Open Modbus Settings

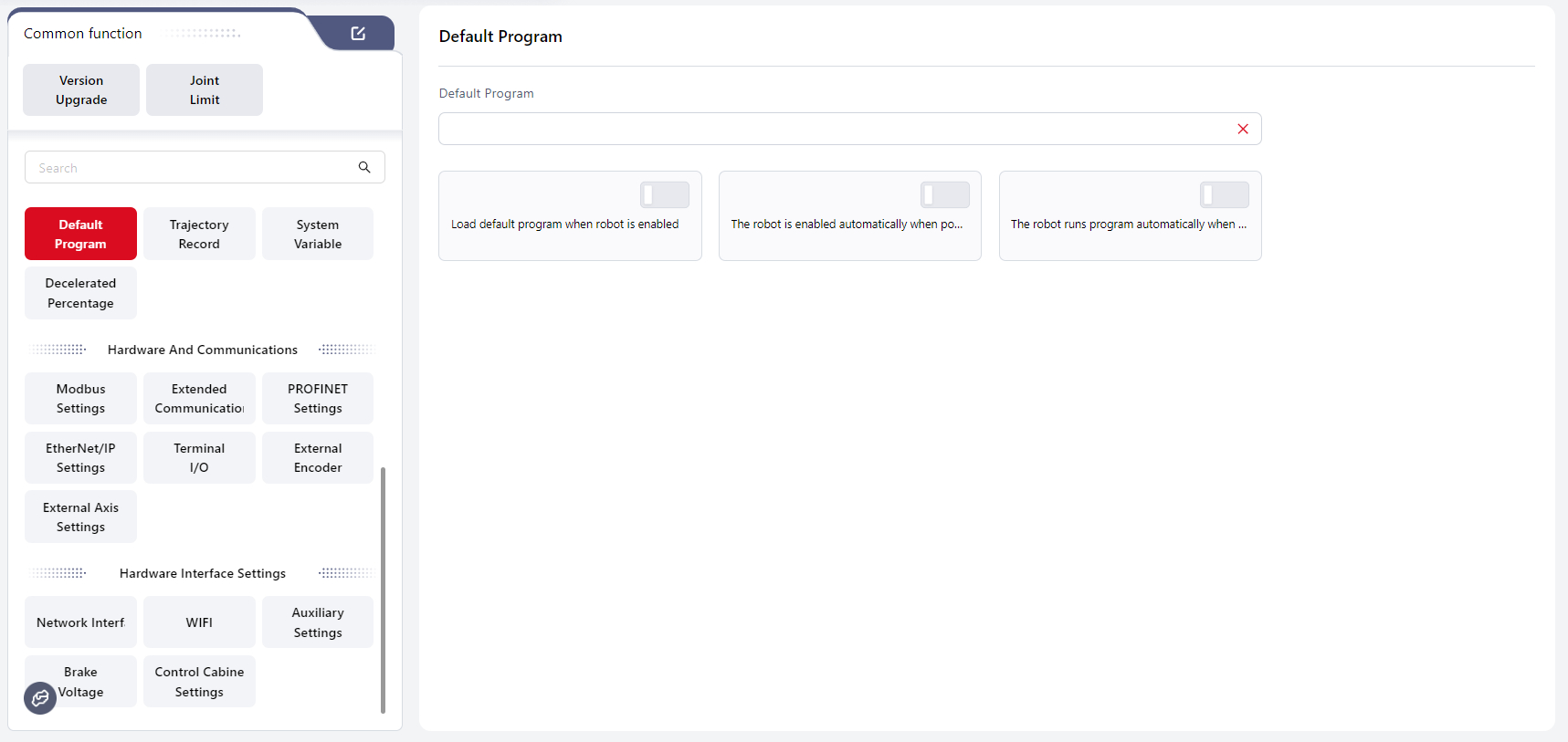80,398
